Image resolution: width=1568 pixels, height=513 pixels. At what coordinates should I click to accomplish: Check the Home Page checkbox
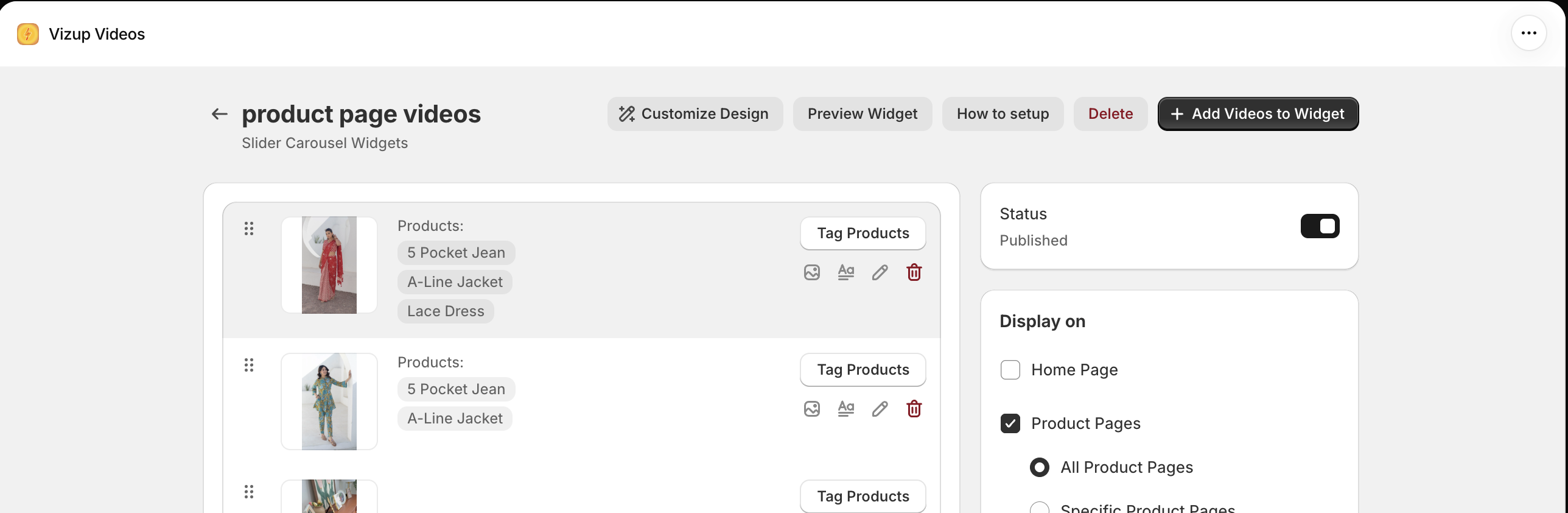[x=1010, y=370]
